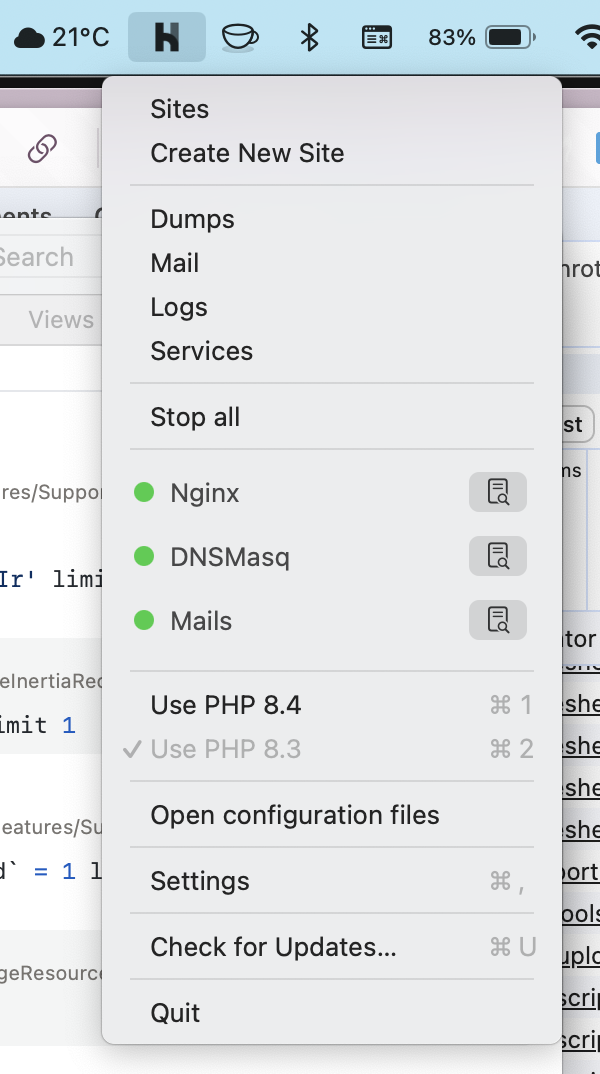Toggle the Mails green status indicator
The width and height of the screenshot is (600, 1074).
144,620
